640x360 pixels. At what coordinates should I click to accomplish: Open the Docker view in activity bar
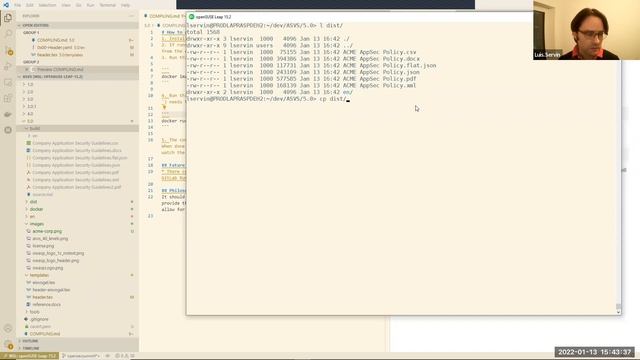(x=8, y=115)
